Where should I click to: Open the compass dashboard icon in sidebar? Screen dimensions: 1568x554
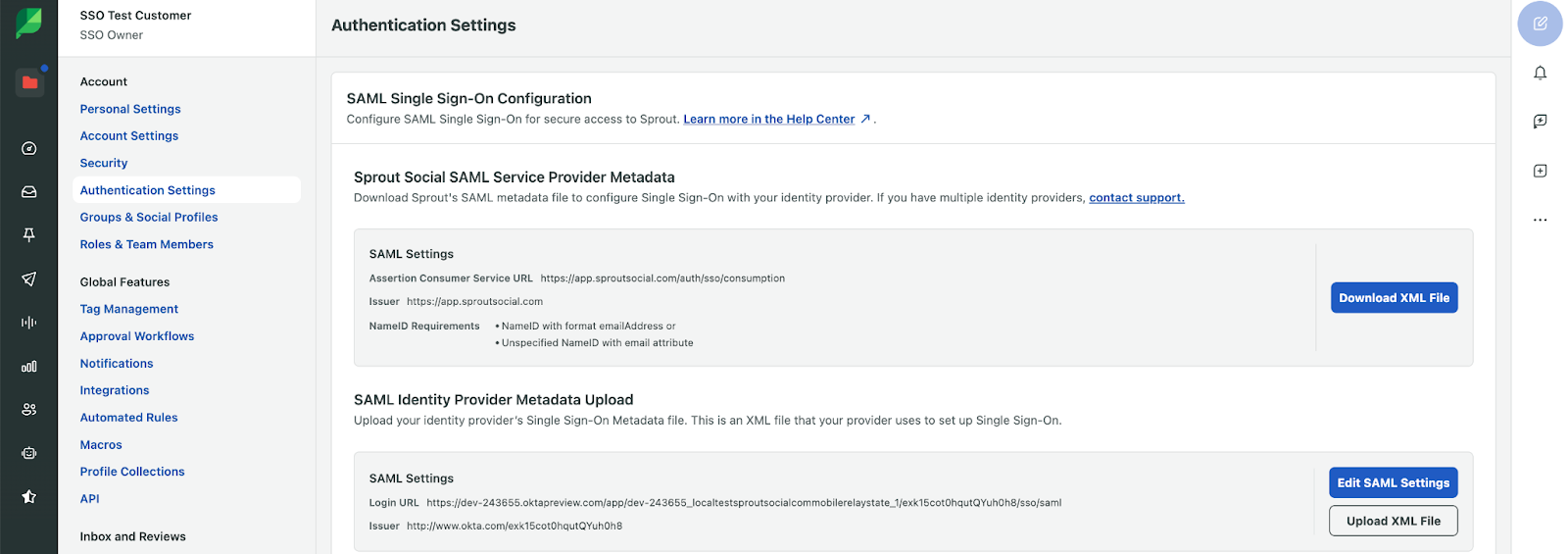tap(29, 148)
